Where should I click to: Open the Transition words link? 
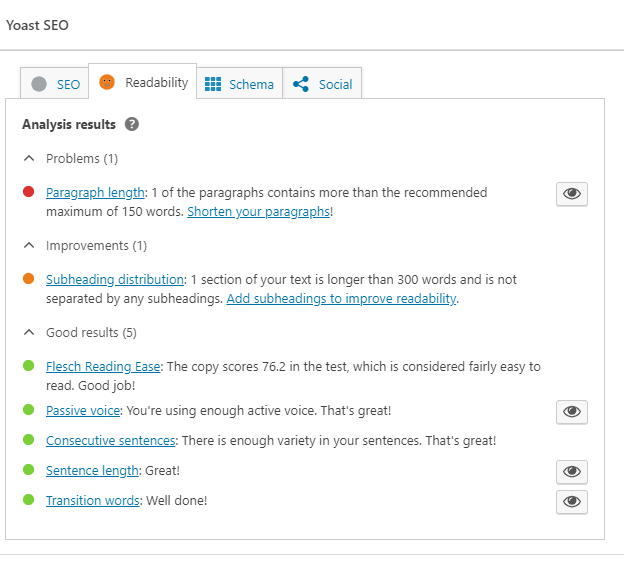[93, 500]
